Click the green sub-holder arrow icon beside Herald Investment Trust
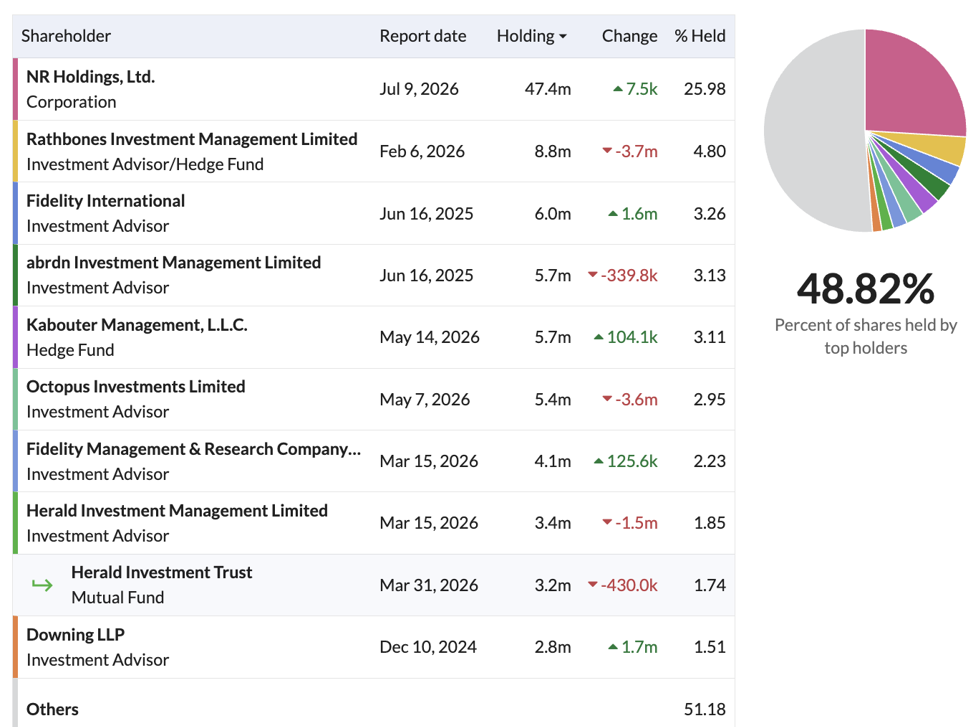The image size is (973, 727). (x=42, y=584)
